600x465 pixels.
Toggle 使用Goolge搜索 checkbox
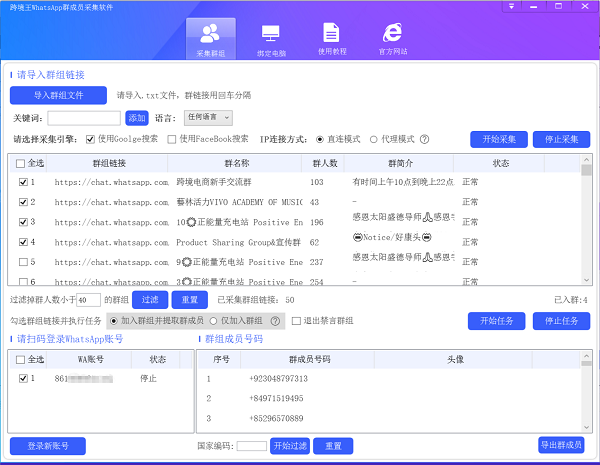pyautogui.click(x=90, y=139)
